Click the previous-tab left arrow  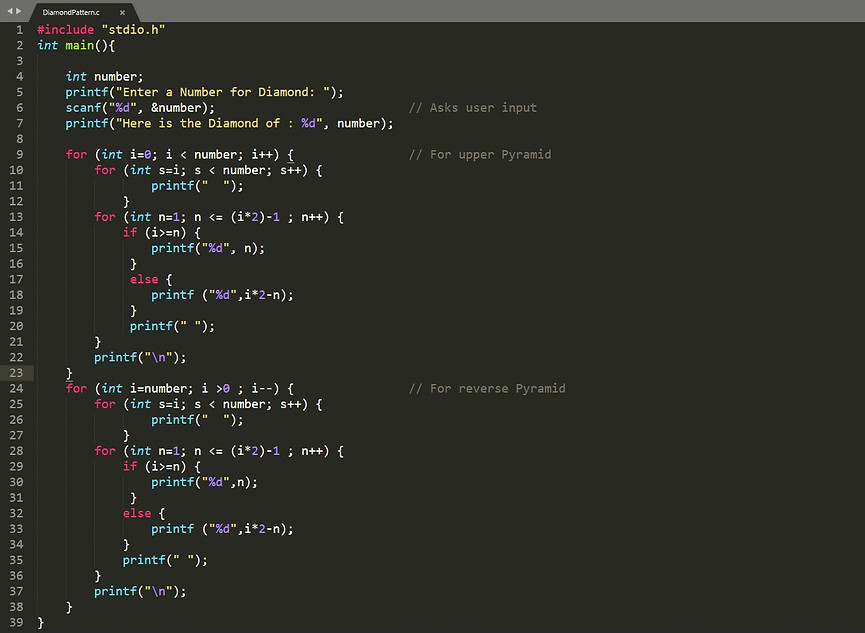click(9, 11)
